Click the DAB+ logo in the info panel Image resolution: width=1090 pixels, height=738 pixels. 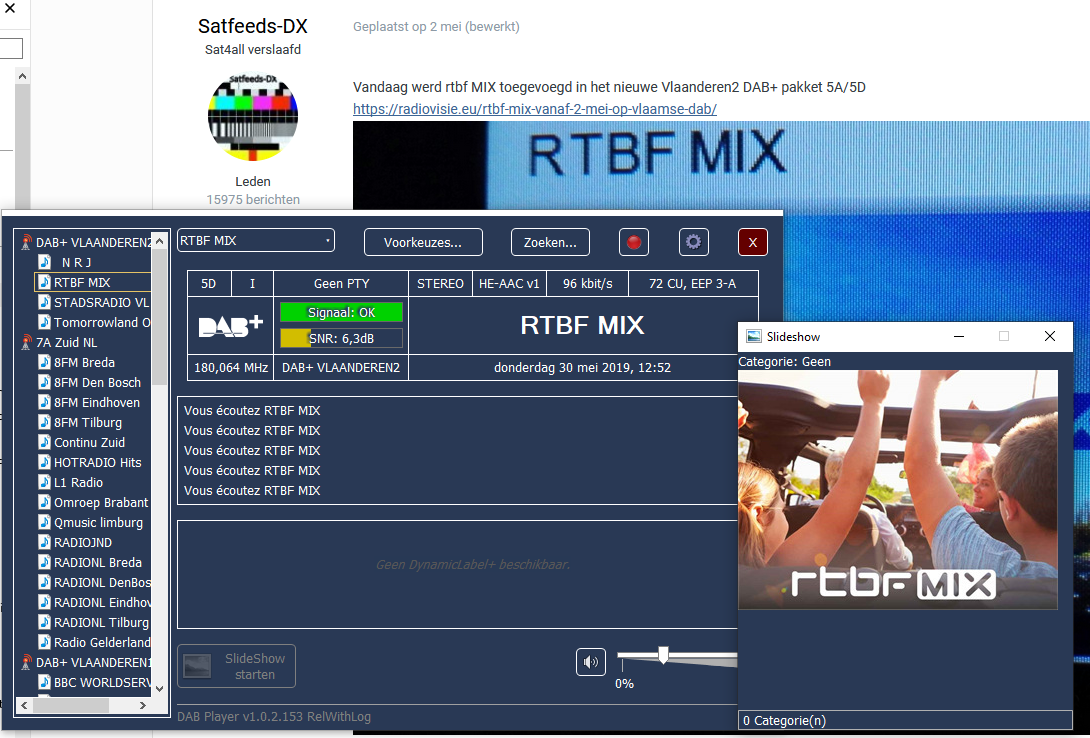point(231,327)
